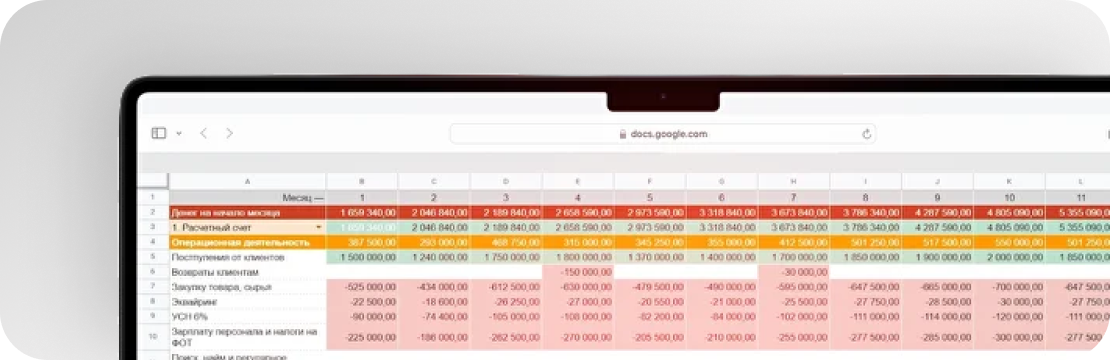This screenshot has height=360, width=1110.
Task: Click the docs.google.com address bar
Action: click(663, 134)
